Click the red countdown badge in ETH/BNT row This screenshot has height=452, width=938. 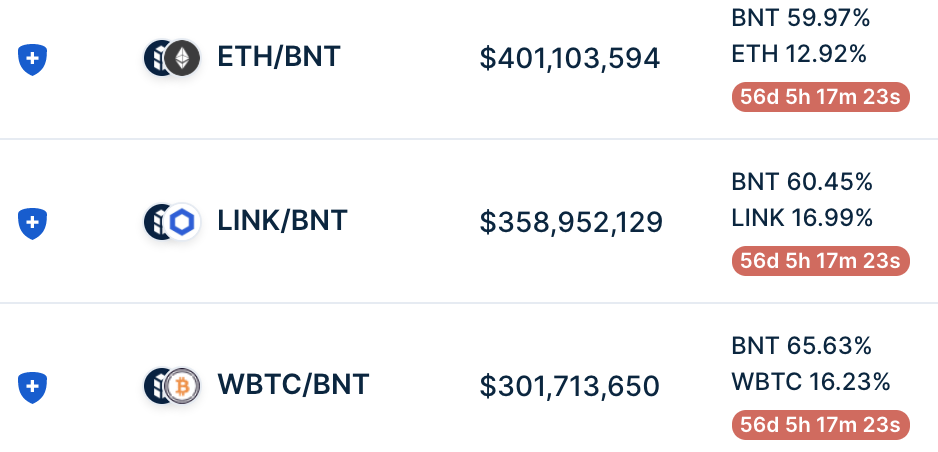click(x=820, y=97)
